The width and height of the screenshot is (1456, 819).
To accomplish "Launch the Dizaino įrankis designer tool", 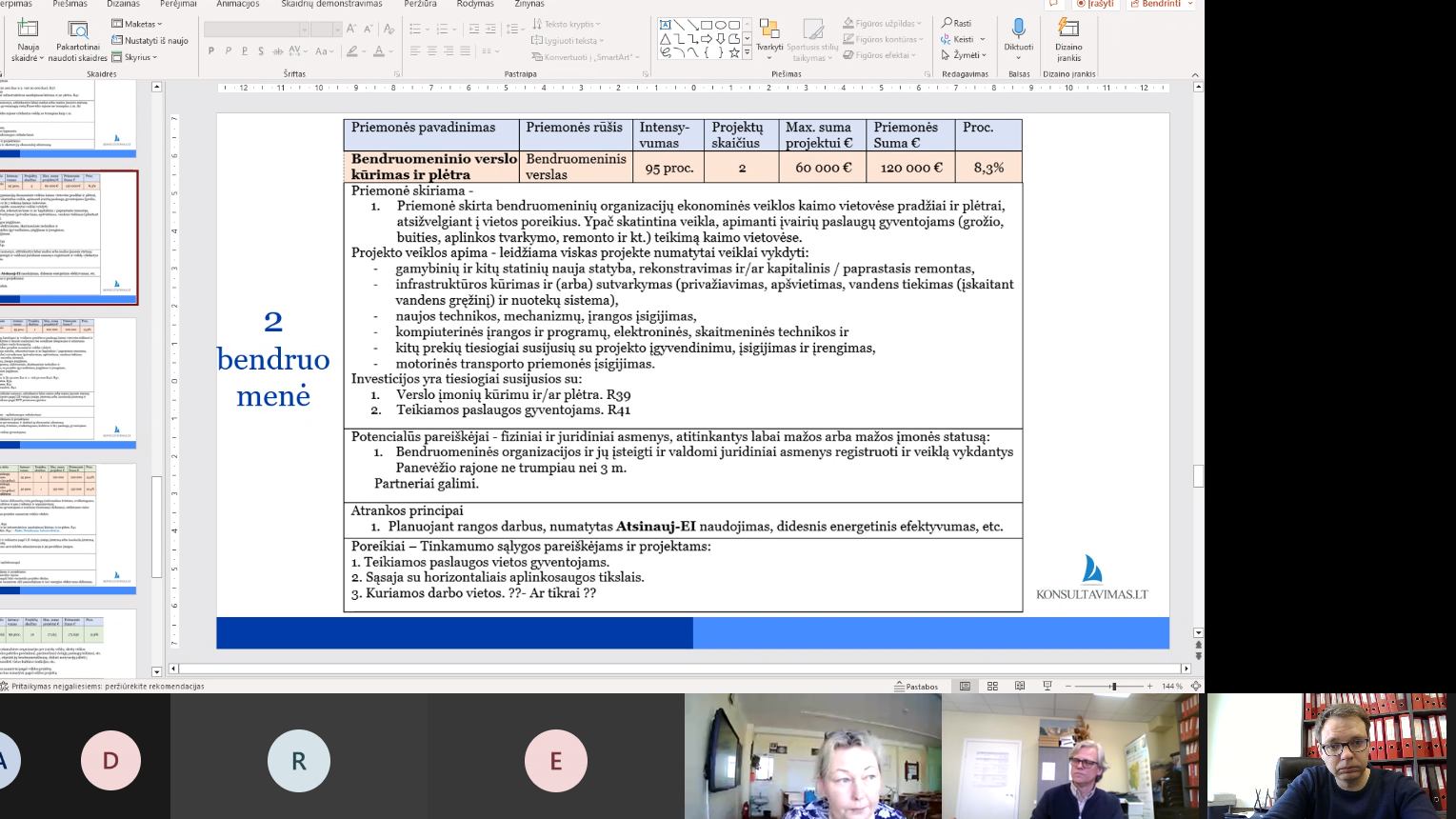I will 1068,29.
